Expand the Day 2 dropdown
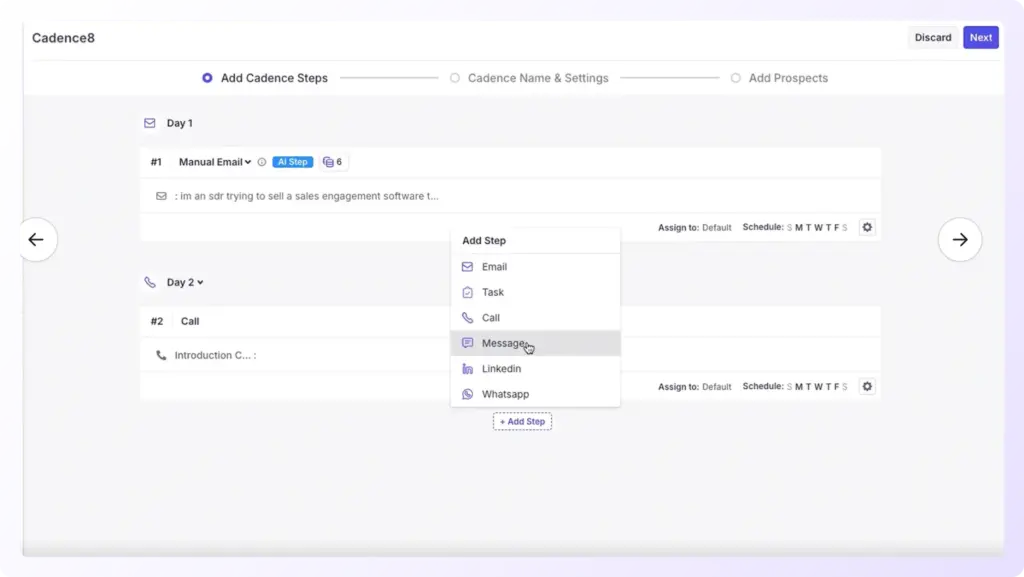The height and width of the screenshot is (577, 1024). (181, 282)
